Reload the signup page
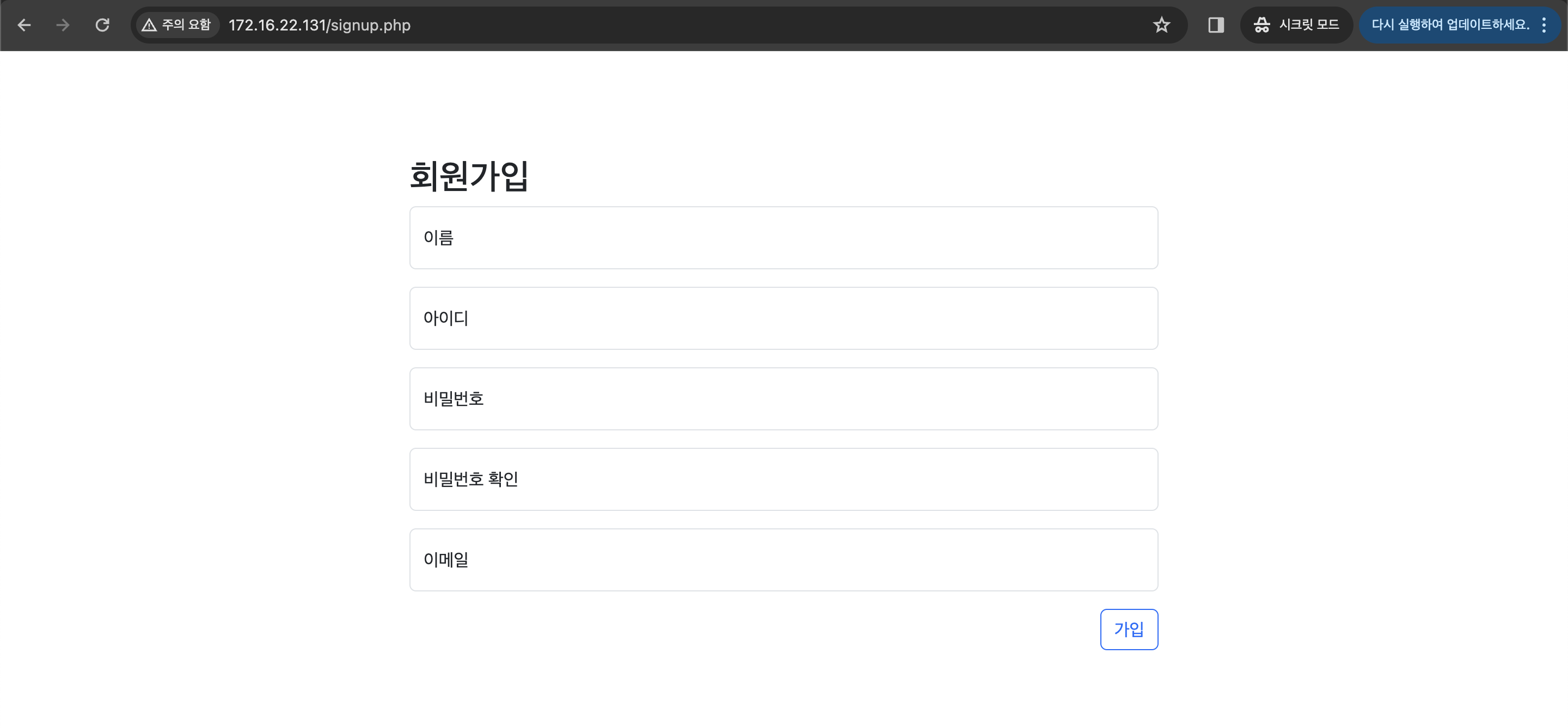Screen dimensions: 1568x728 pyautogui.click(x=102, y=25)
